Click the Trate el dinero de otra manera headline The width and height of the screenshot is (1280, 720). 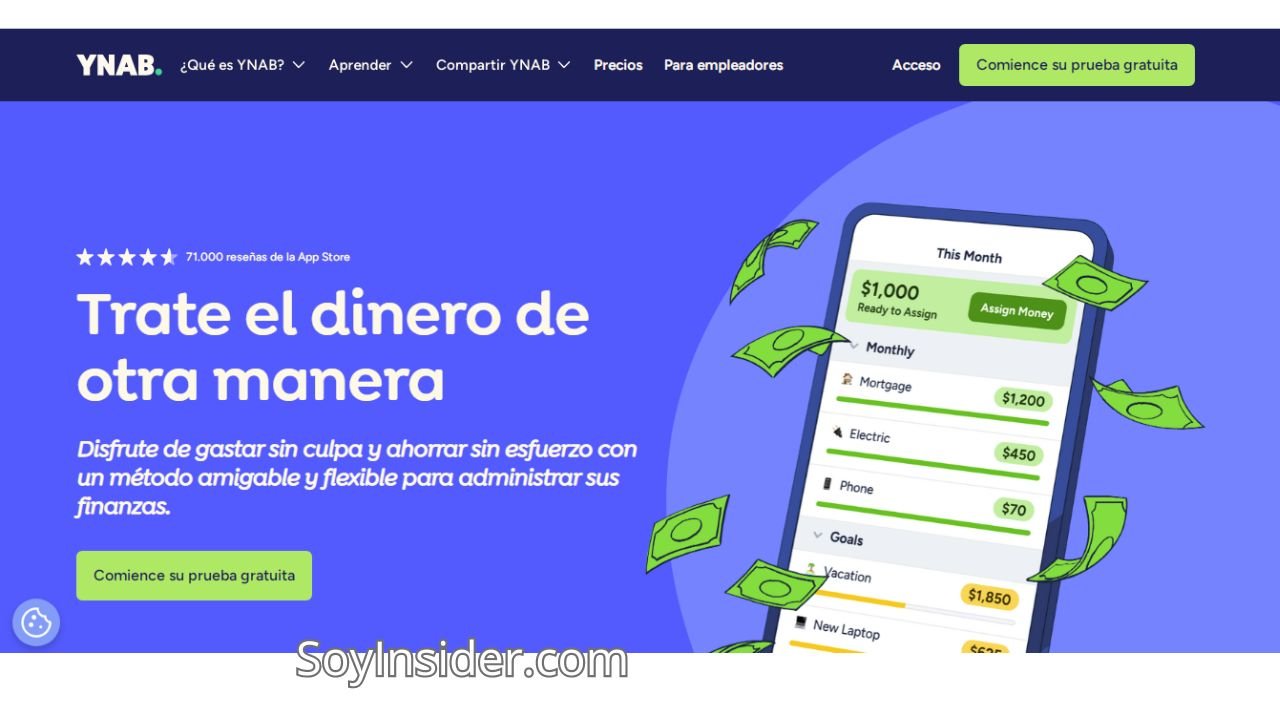(333, 347)
